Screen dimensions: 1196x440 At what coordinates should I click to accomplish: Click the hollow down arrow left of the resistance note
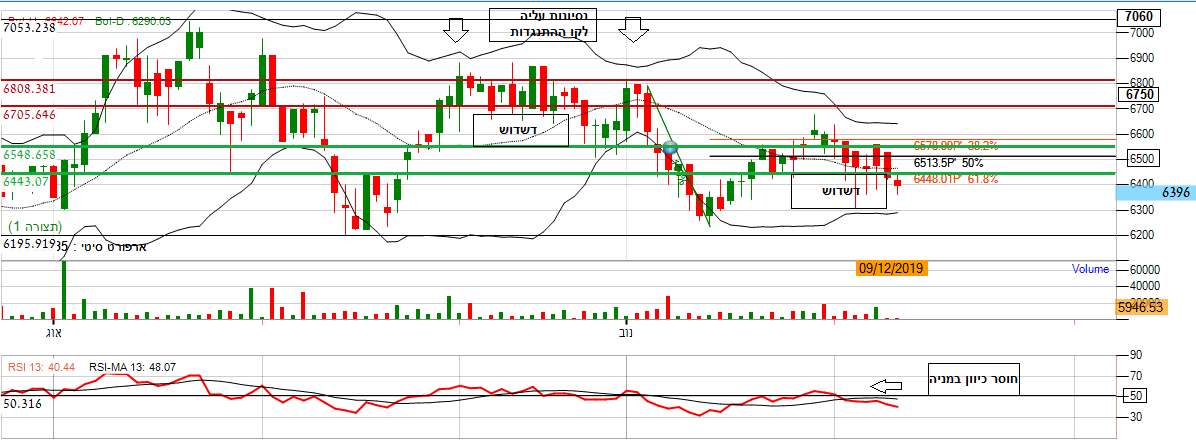pos(456,30)
